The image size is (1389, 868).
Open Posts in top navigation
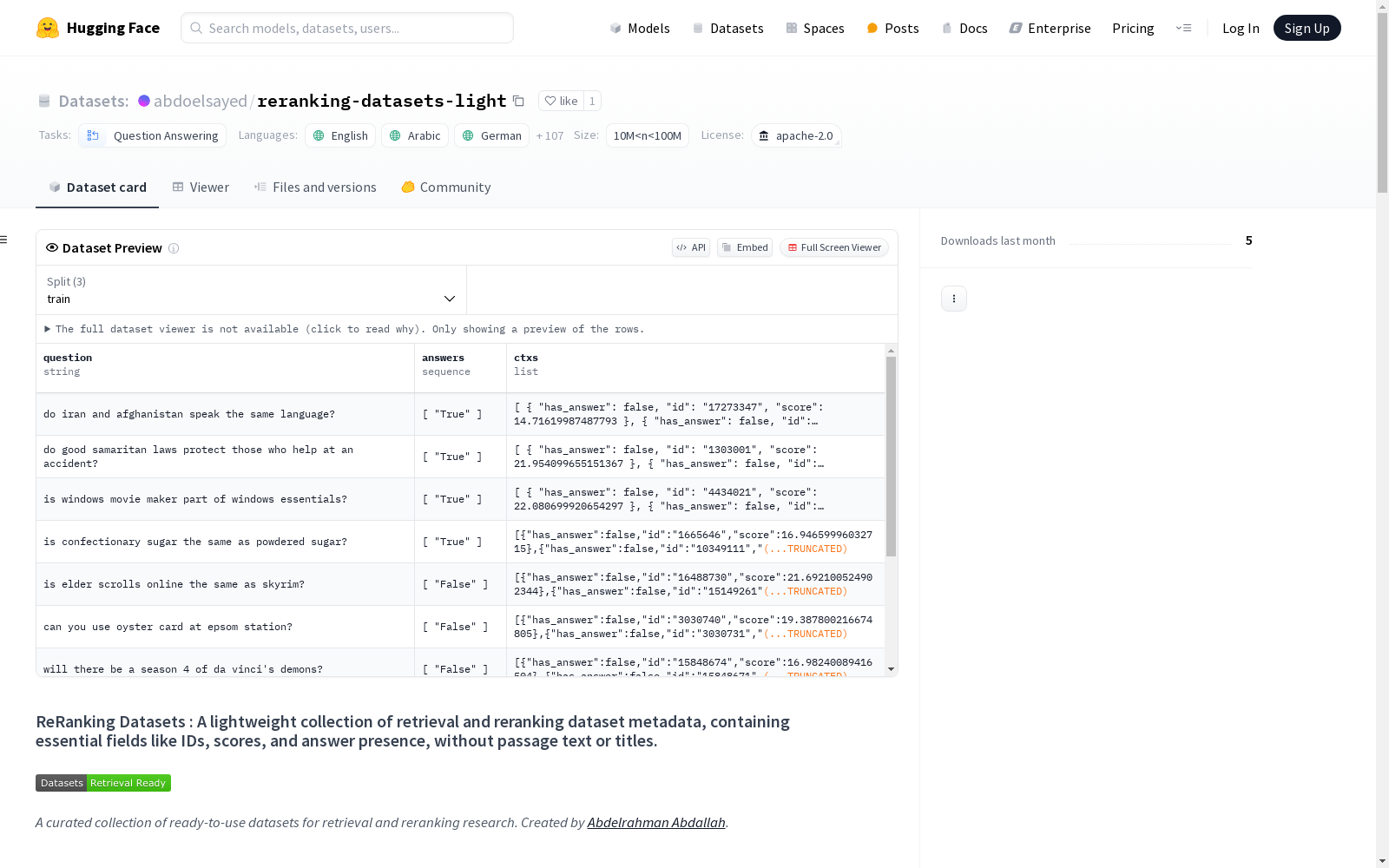(893, 28)
